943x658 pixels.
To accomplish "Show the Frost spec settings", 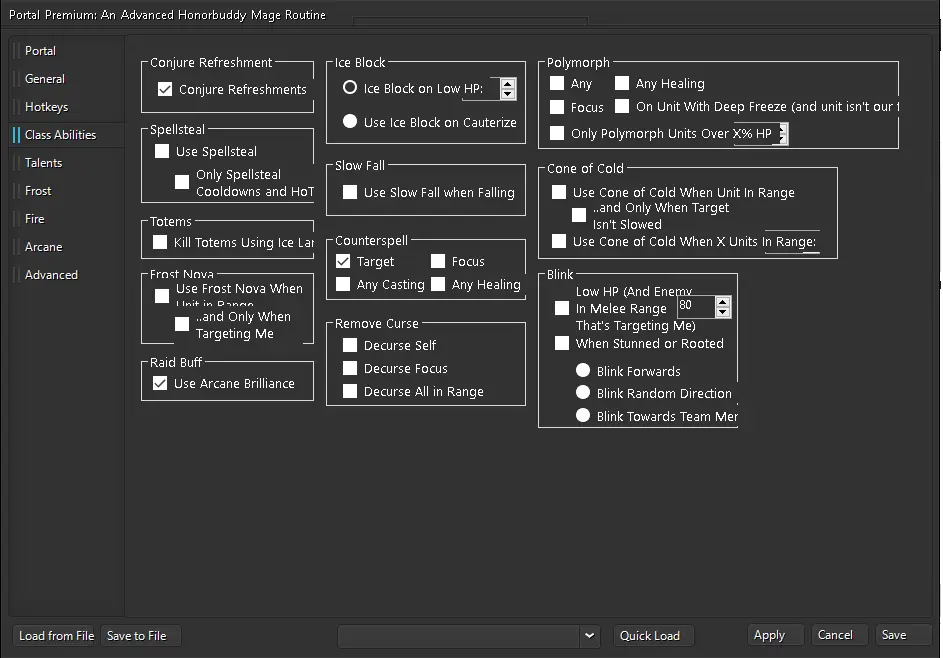I will (x=38, y=191).
